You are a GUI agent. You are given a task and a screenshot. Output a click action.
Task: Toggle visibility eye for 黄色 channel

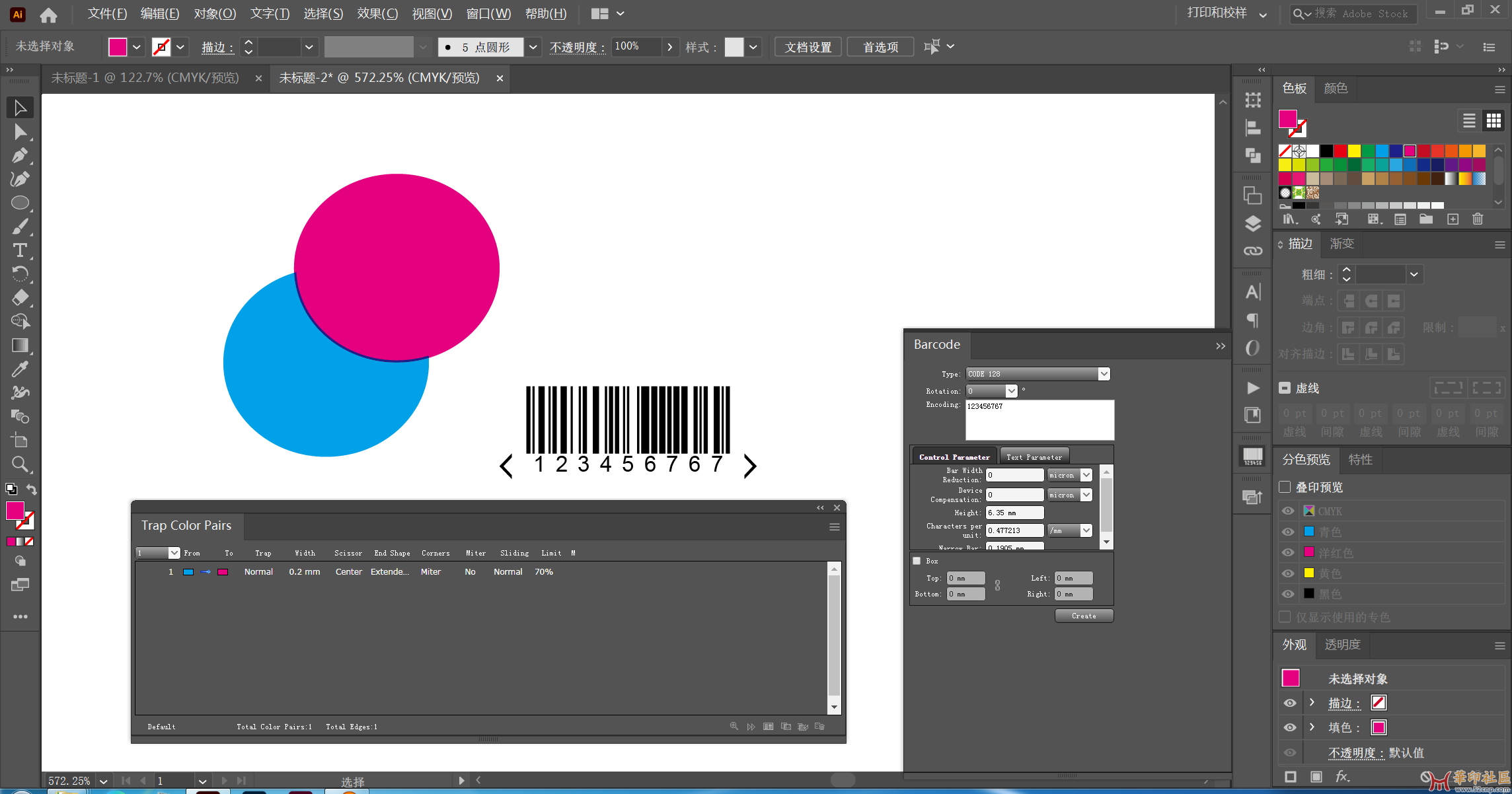(1288, 573)
